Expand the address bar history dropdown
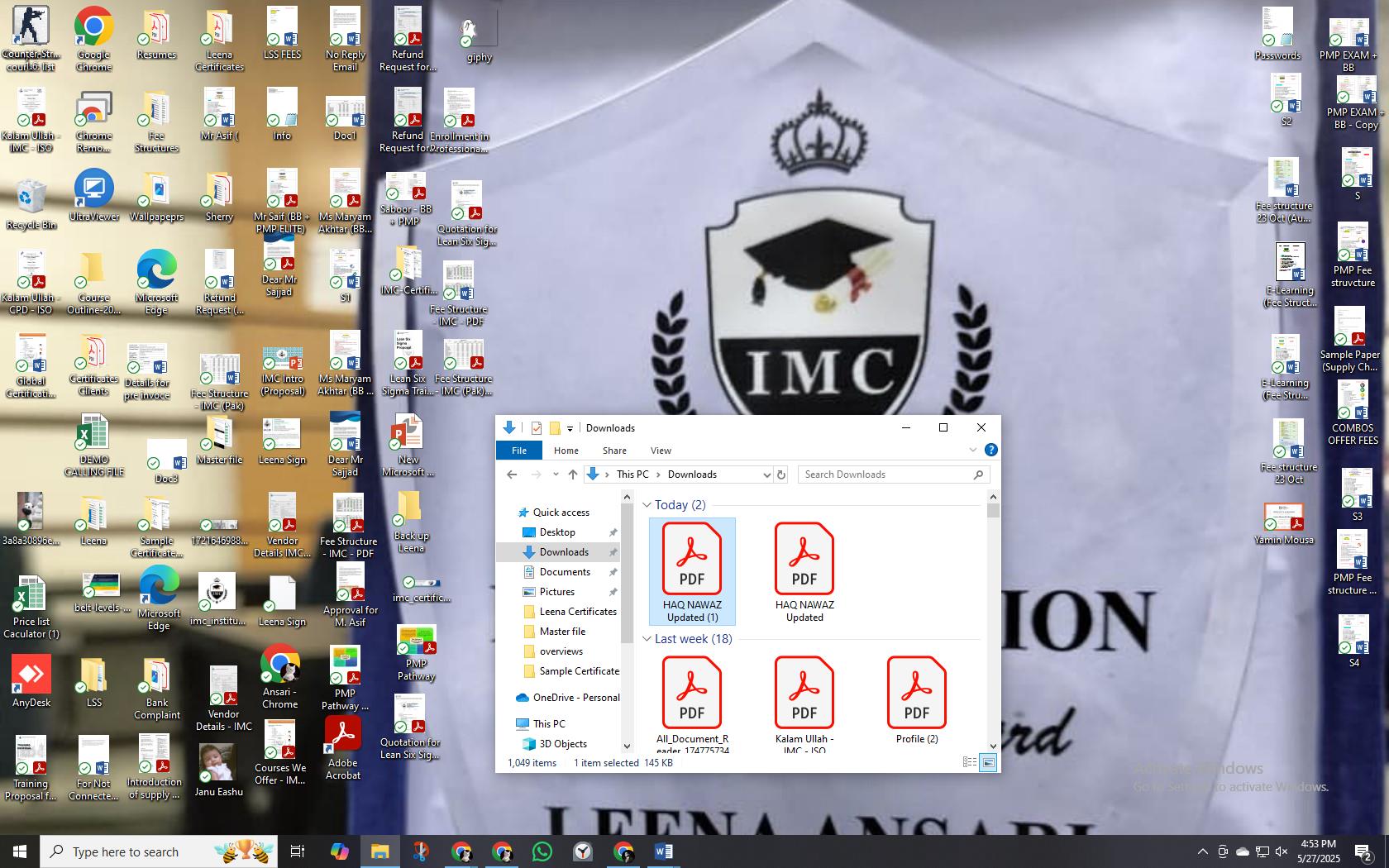The height and width of the screenshot is (868, 1389). [x=766, y=475]
